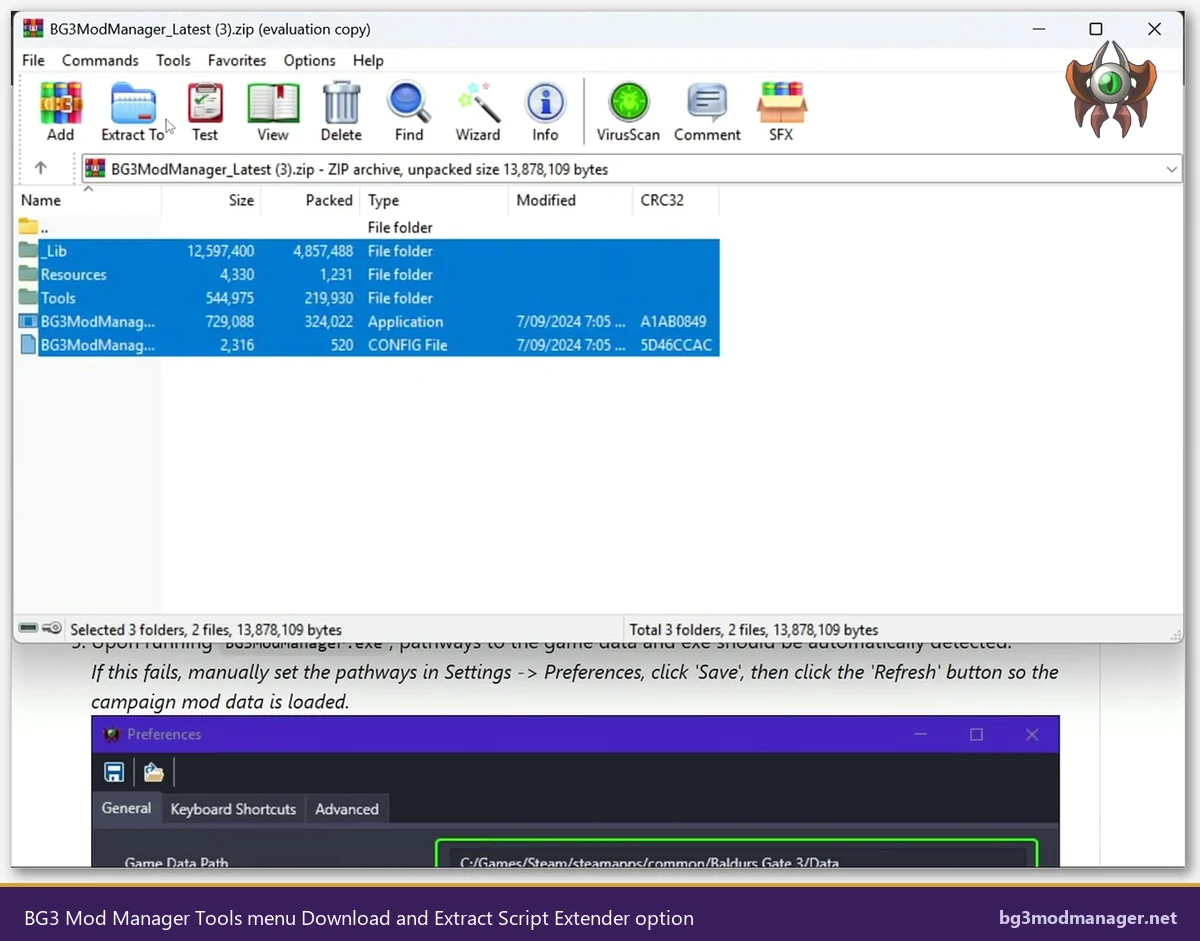
Task: Switch to General tab in Preferences
Action: coord(127,808)
